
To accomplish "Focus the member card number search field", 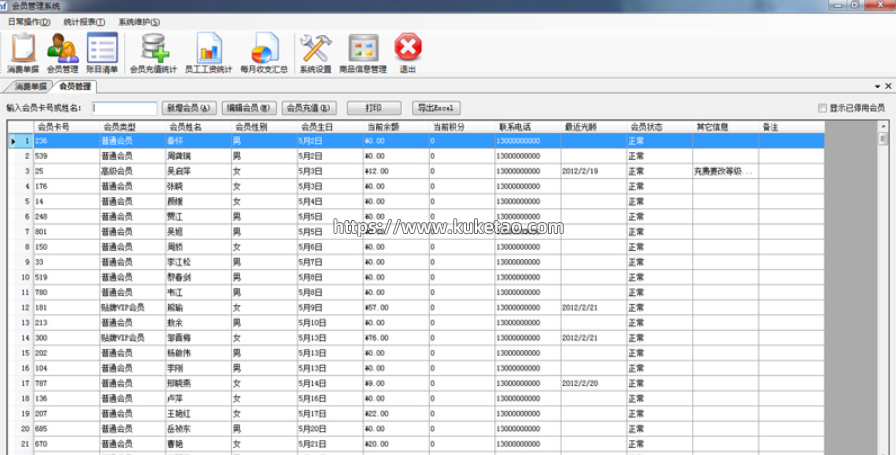I will point(125,108).
